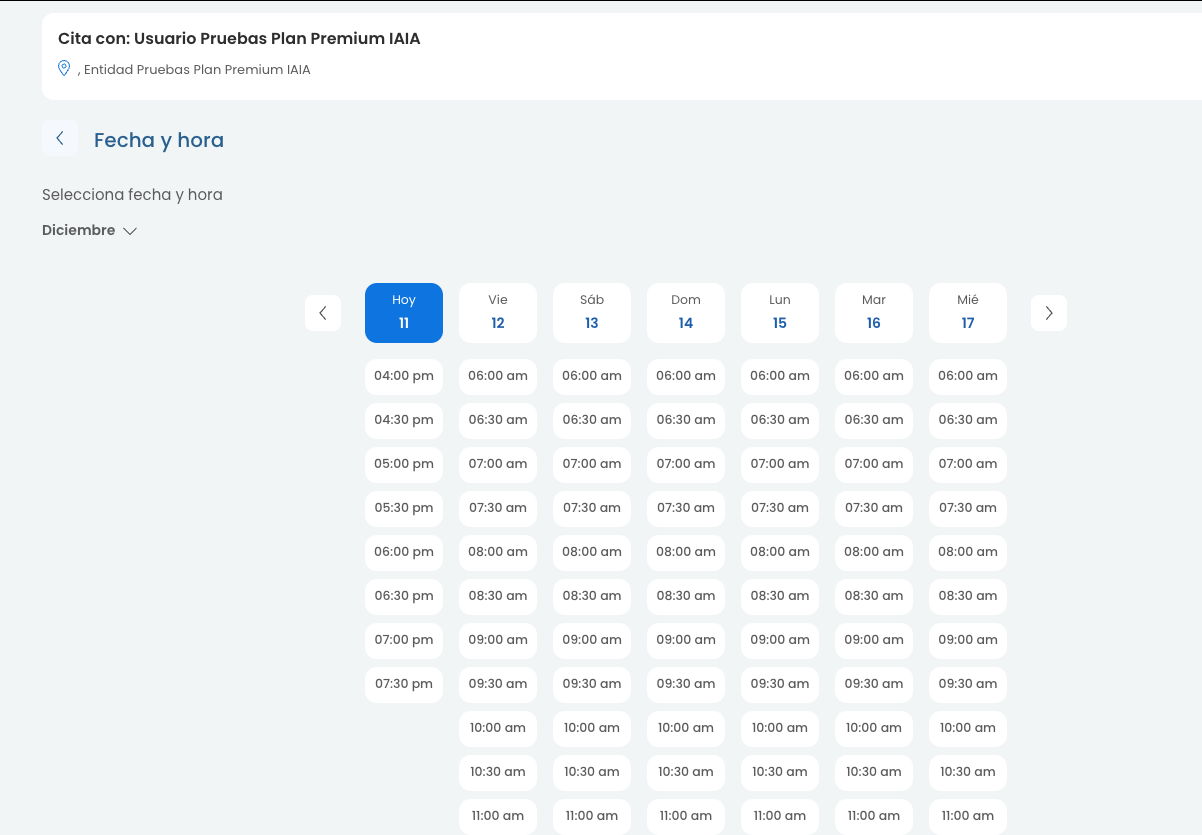
Task: Choose Sáb 13 in the date row
Action: (592, 312)
